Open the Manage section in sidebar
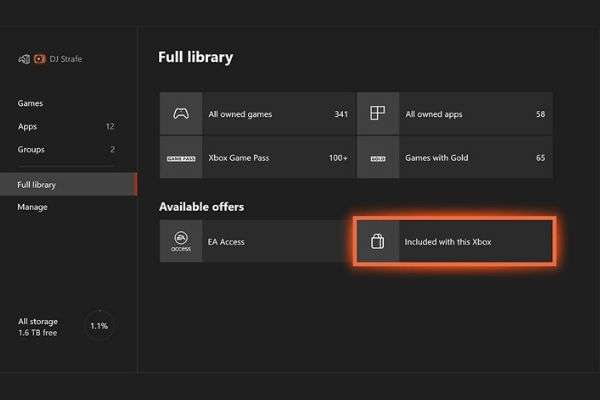The width and height of the screenshot is (600, 400). point(33,207)
